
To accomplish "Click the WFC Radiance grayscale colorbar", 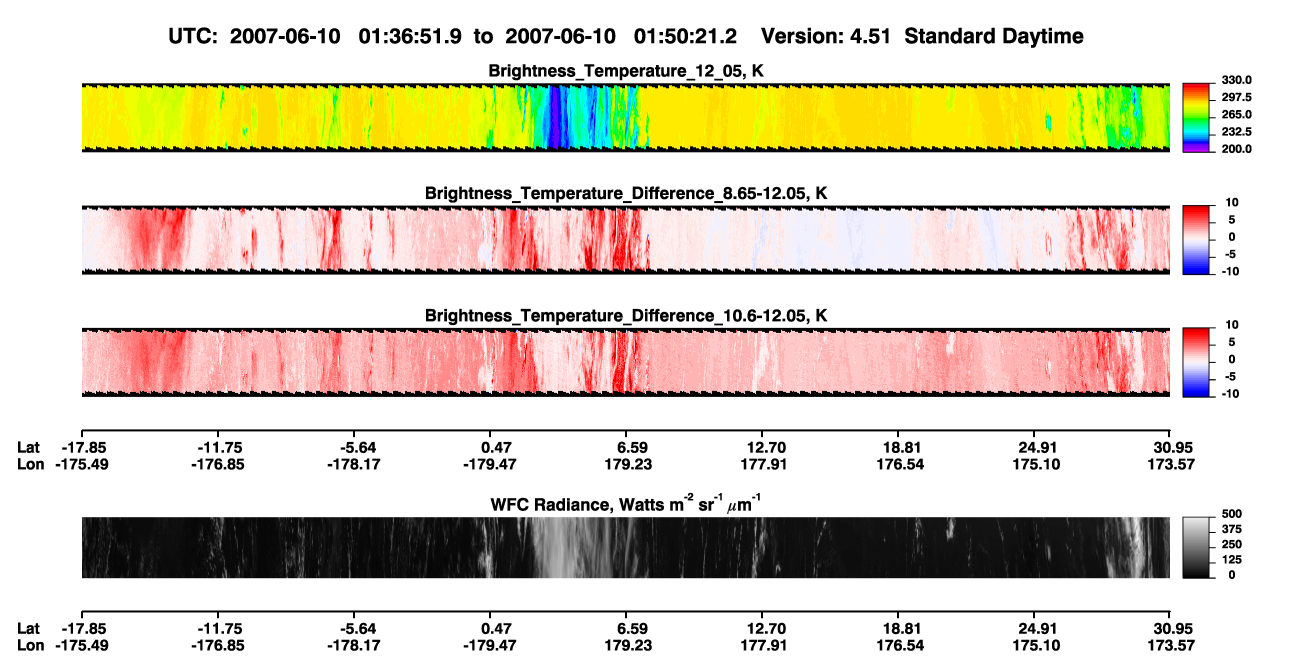I will point(1196,547).
